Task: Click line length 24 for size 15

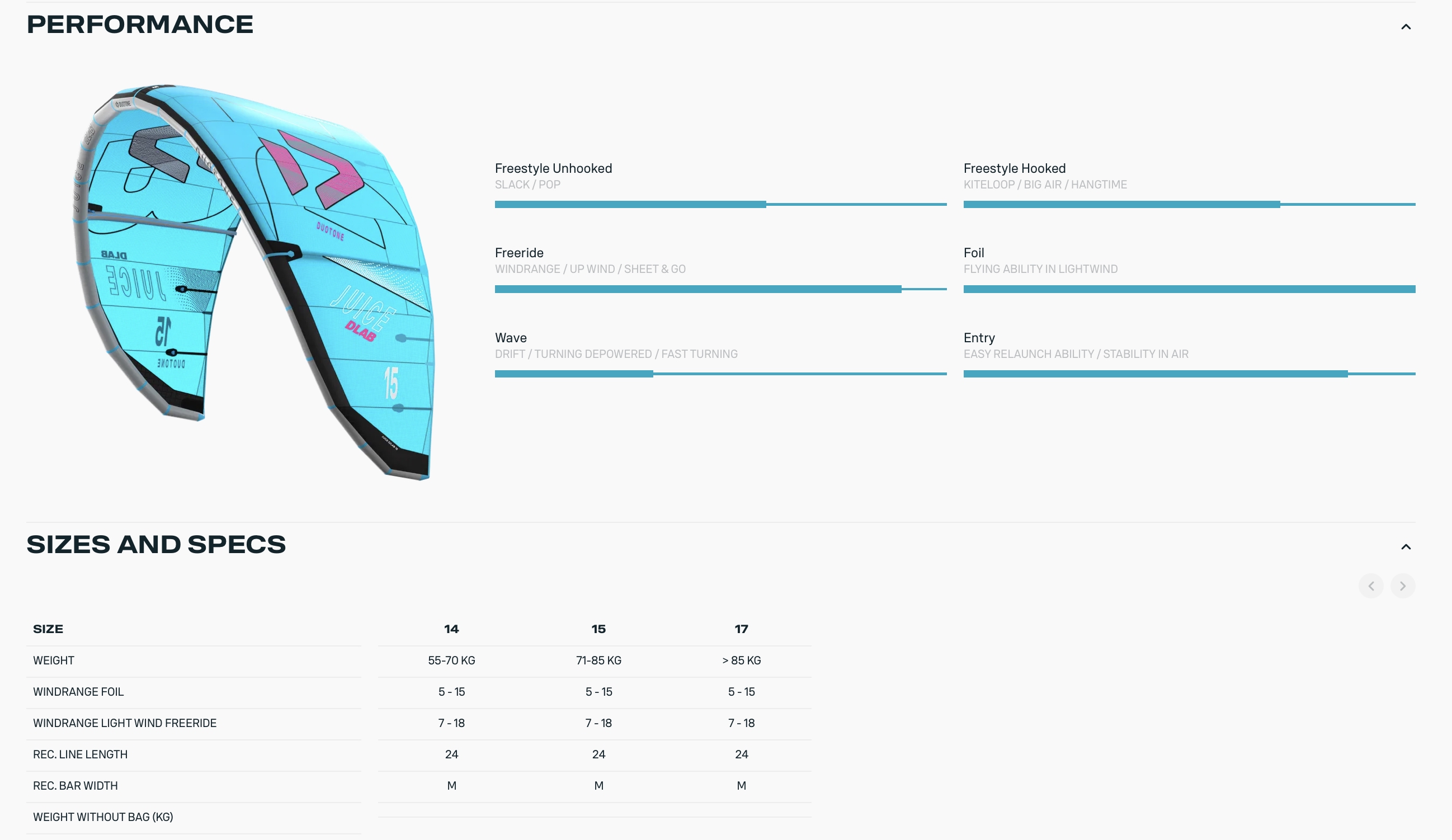Action: pos(598,754)
